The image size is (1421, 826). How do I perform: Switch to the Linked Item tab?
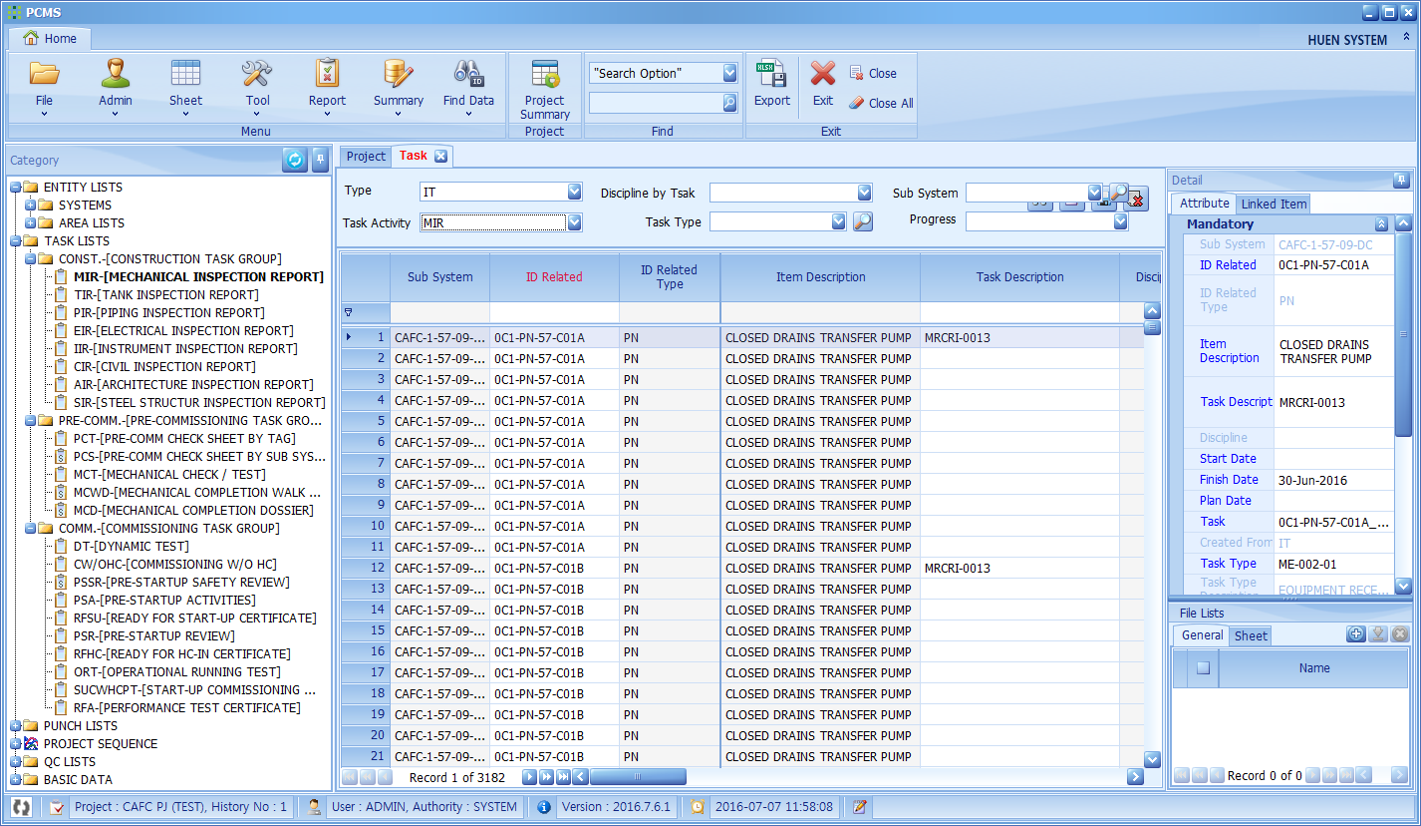pyautogui.click(x=1273, y=204)
